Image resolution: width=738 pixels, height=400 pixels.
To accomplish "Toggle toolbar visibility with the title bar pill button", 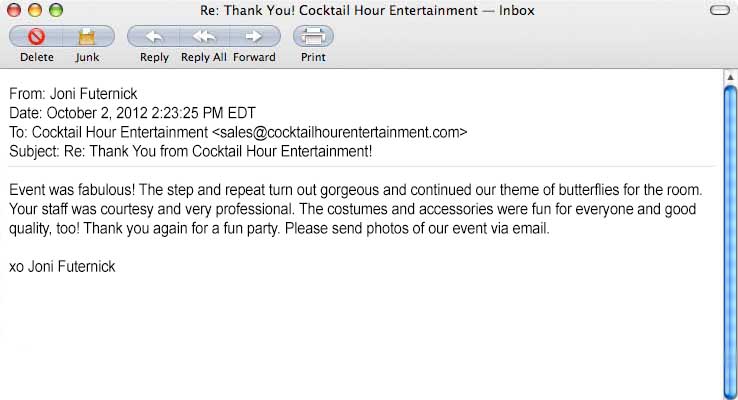I will pos(718,11).
